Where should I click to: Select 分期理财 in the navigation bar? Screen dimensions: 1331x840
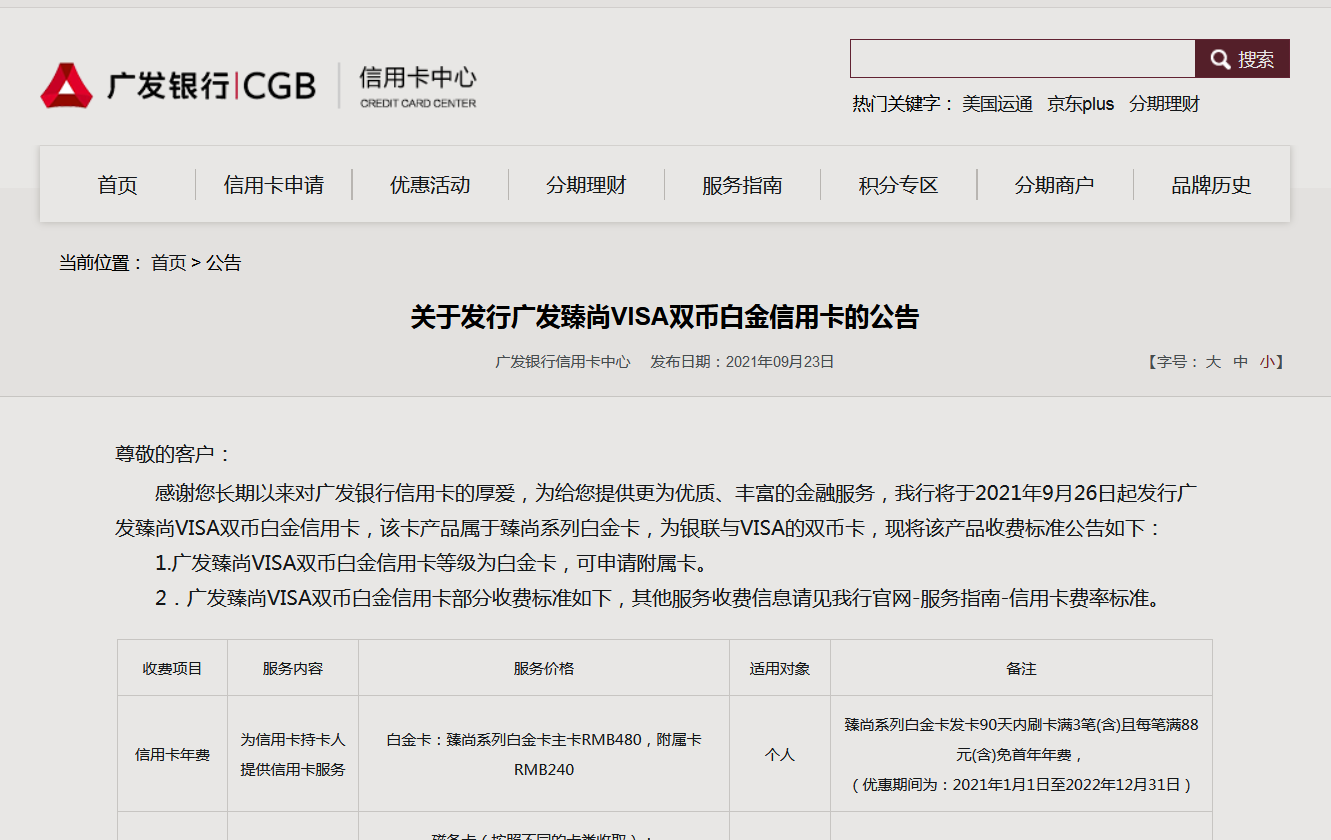[586, 185]
